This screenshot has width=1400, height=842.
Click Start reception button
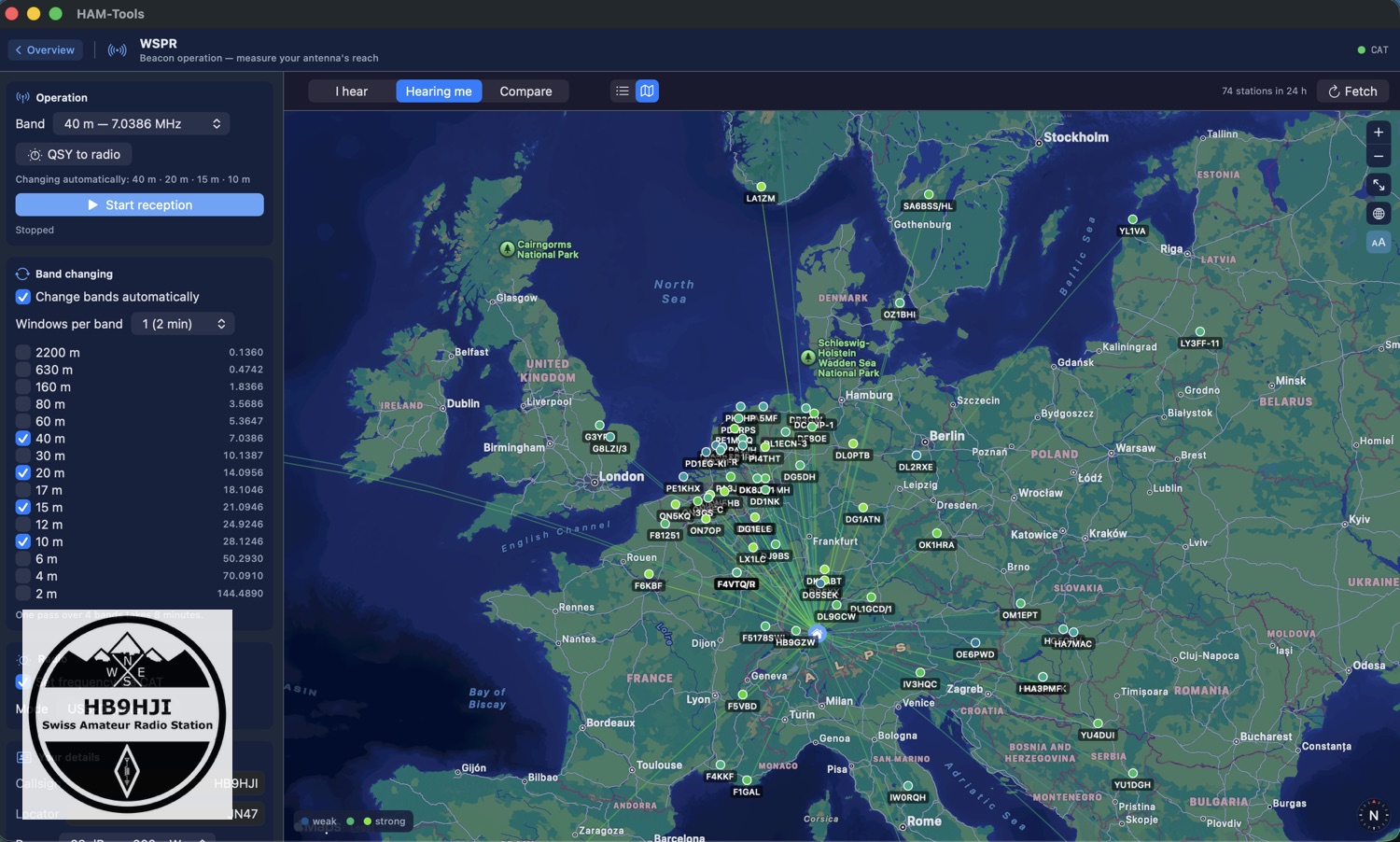click(140, 205)
